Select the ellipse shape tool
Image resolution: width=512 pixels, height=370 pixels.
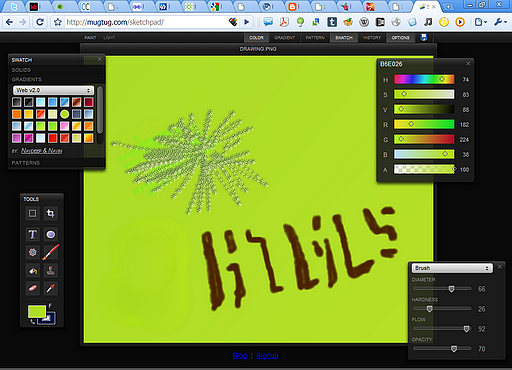51,234
